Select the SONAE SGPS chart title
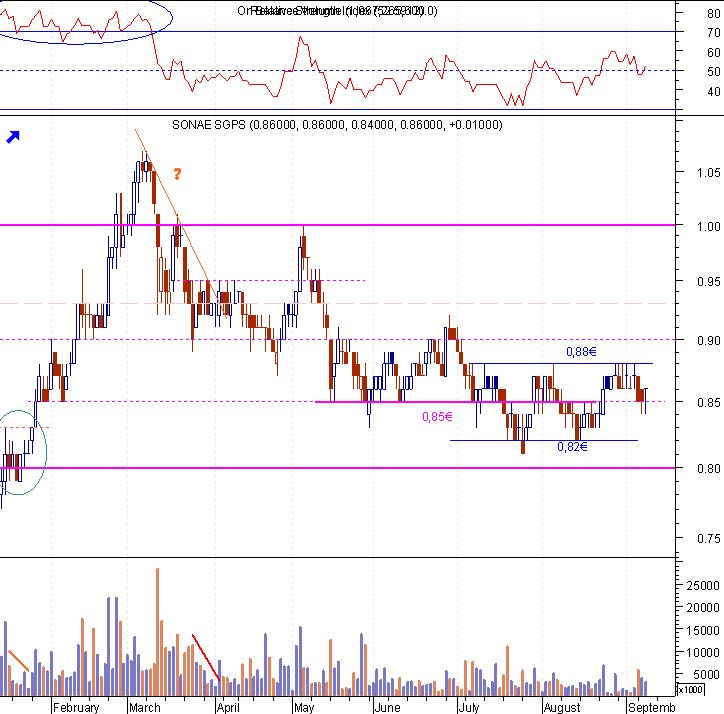The height and width of the screenshot is (714, 724). 337,125
